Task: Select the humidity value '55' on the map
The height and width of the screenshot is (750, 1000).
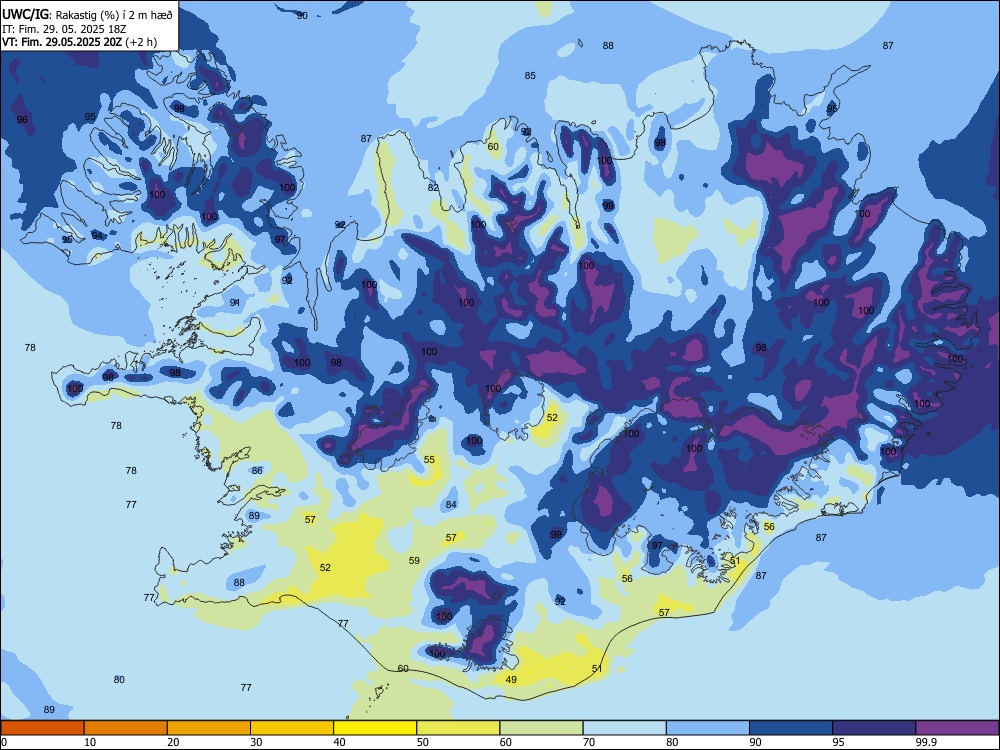Action: pyautogui.click(x=429, y=460)
